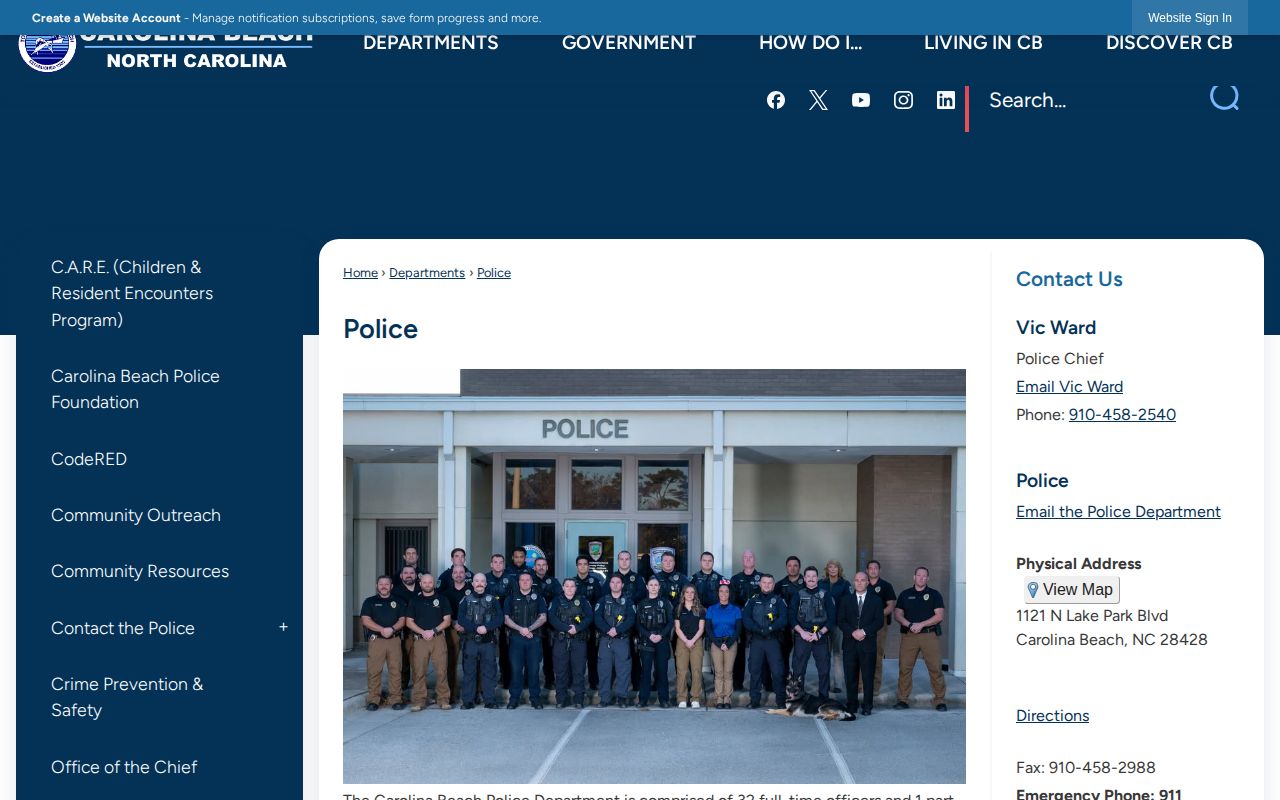Image resolution: width=1280 pixels, height=800 pixels.
Task: Open the YouTube social icon
Action: 861,100
